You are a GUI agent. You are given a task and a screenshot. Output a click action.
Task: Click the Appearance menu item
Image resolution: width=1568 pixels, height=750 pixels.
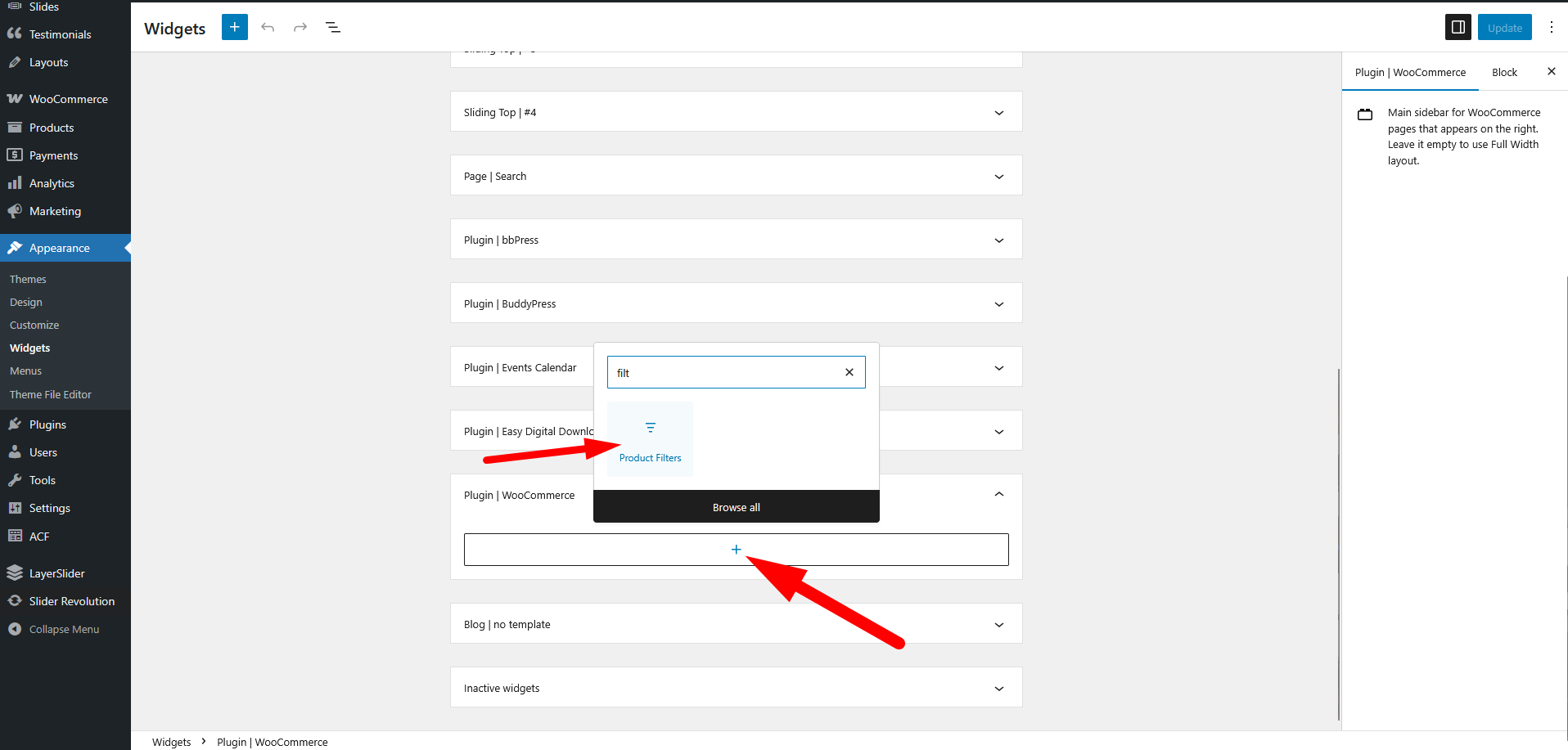65,248
